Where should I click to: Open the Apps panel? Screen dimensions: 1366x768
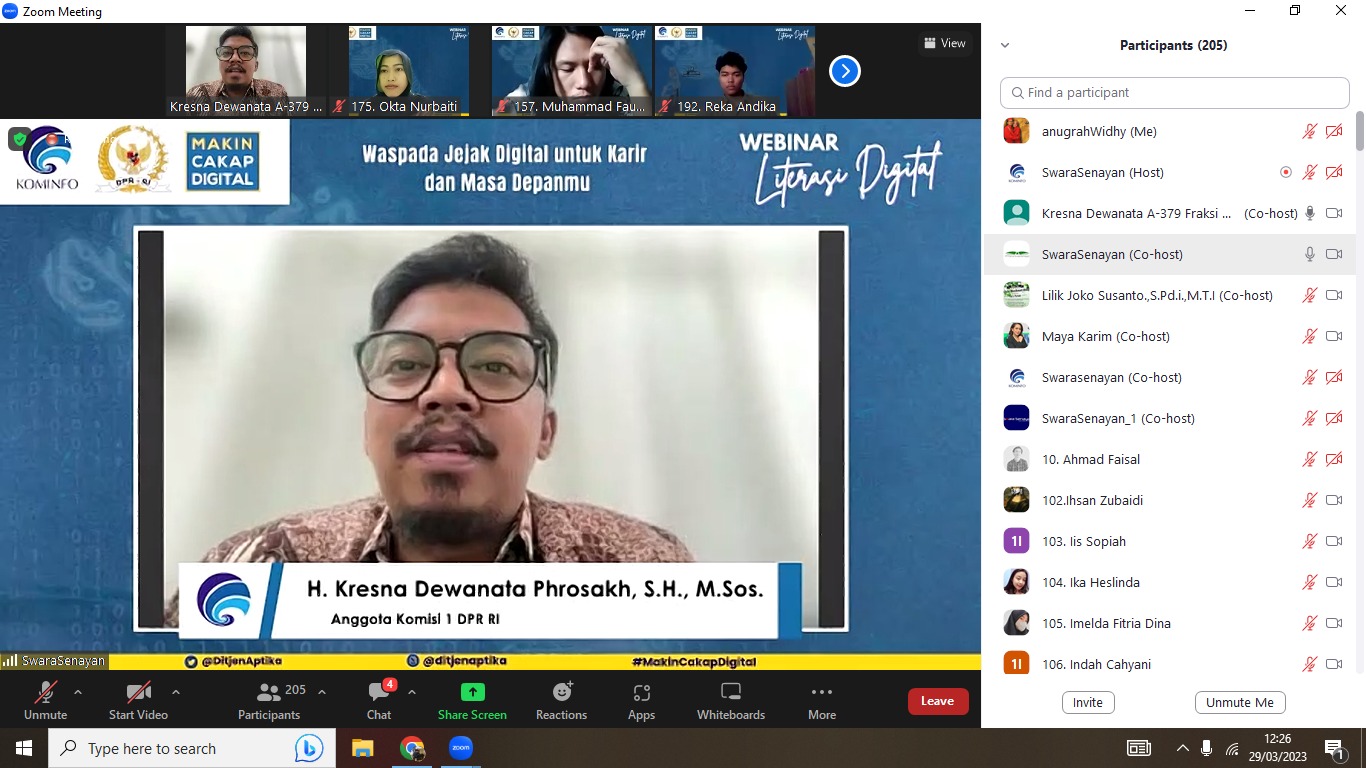(x=641, y=692)
